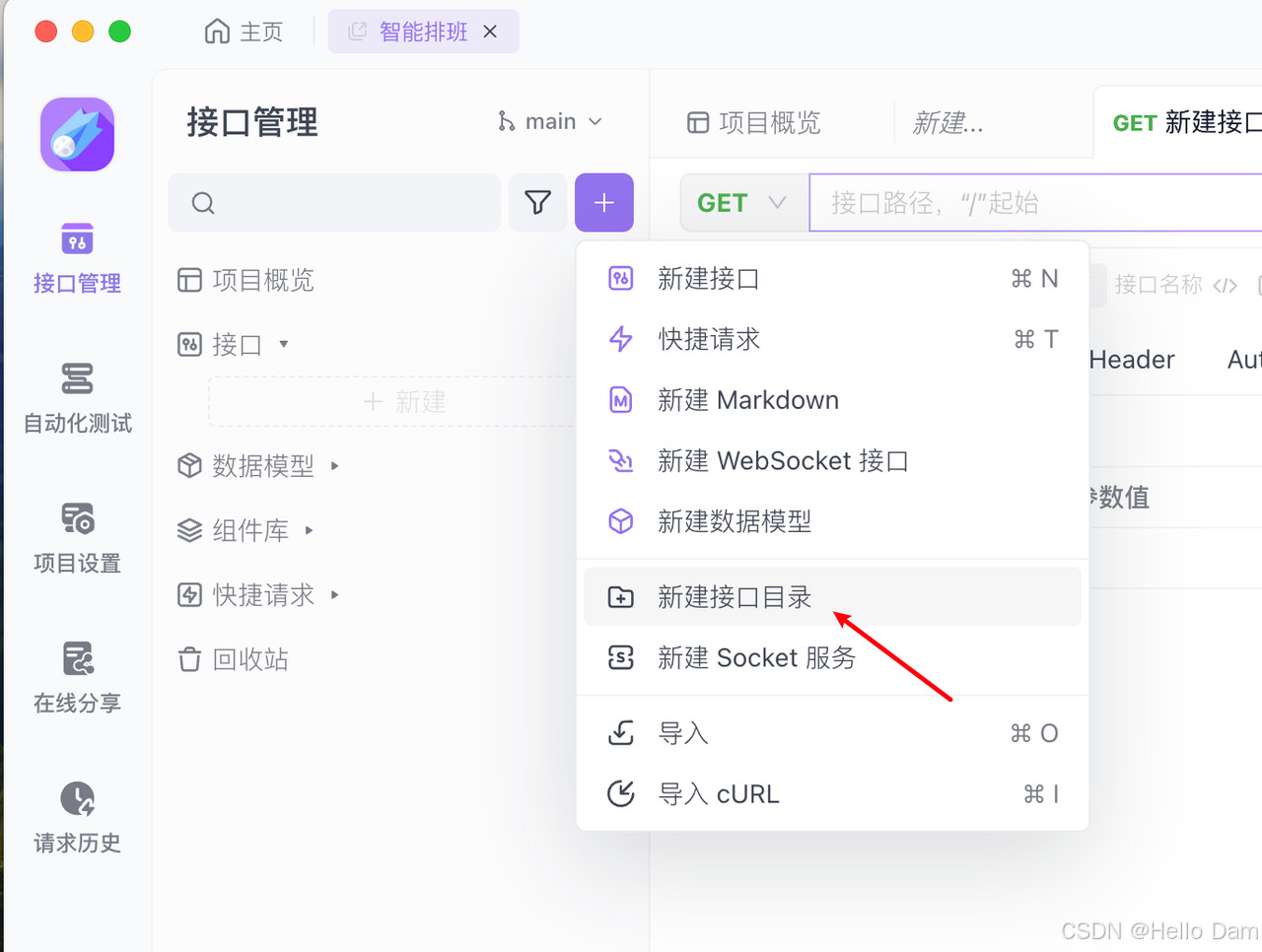
Task: Click the 数据模型 cube icon in tree
Action: pos(189,465)
